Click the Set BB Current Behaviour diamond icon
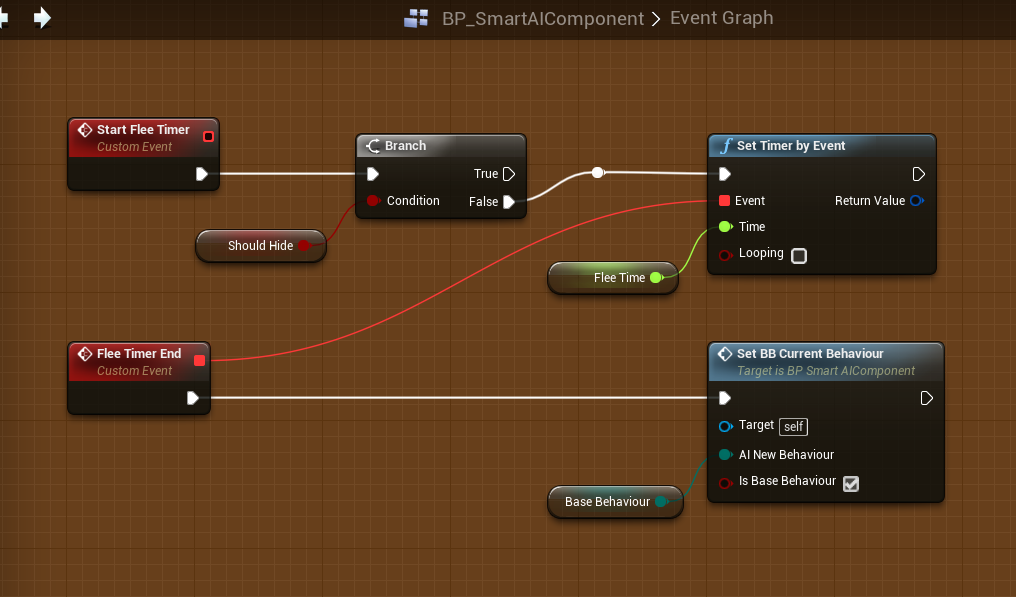This screenshot has height=597, width=1016. pyautogui.click(x=725, y=354)
